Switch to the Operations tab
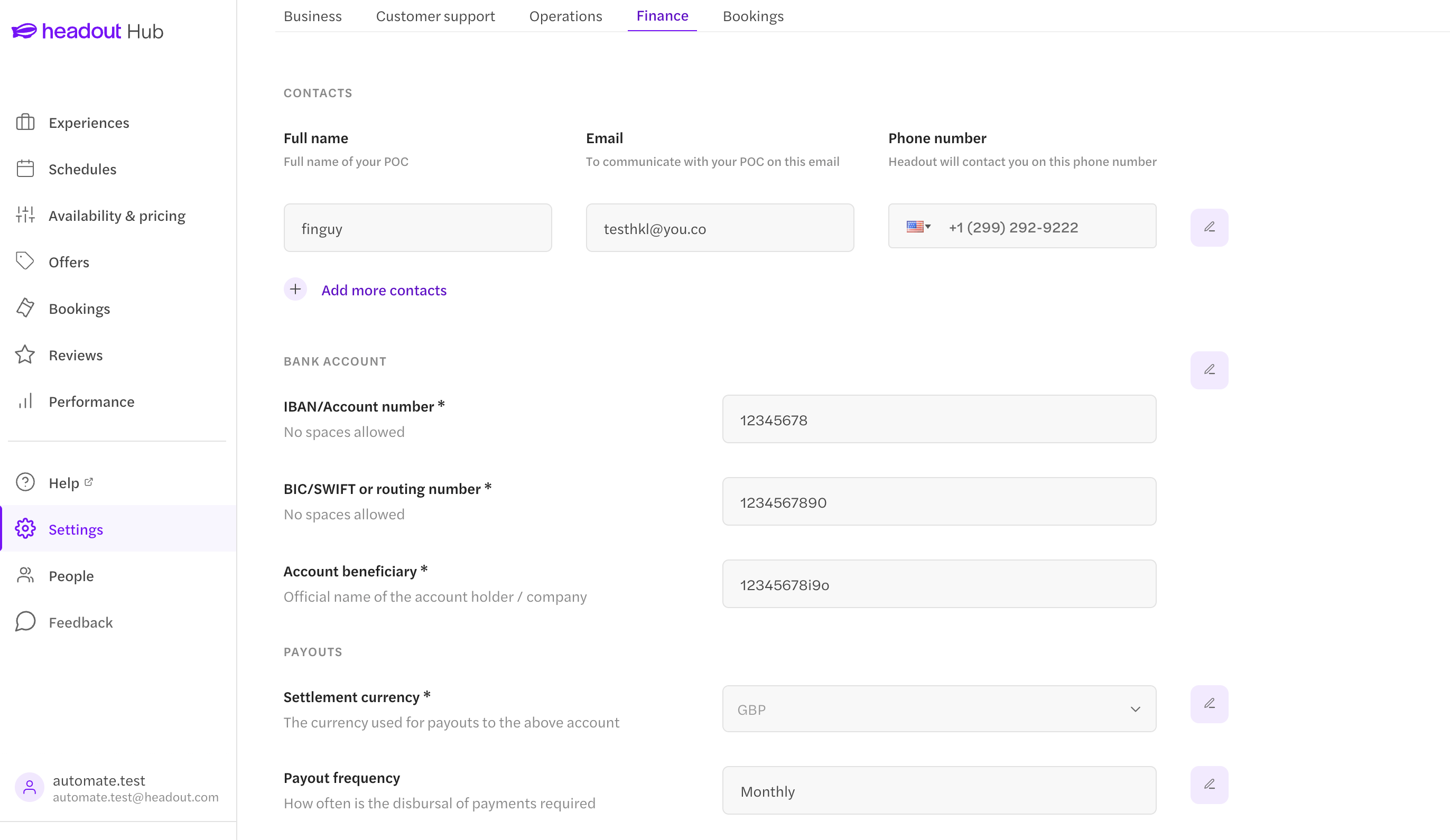Viewport: 1450px width, 840px height. pyautogui.click(x=565, y=16)
